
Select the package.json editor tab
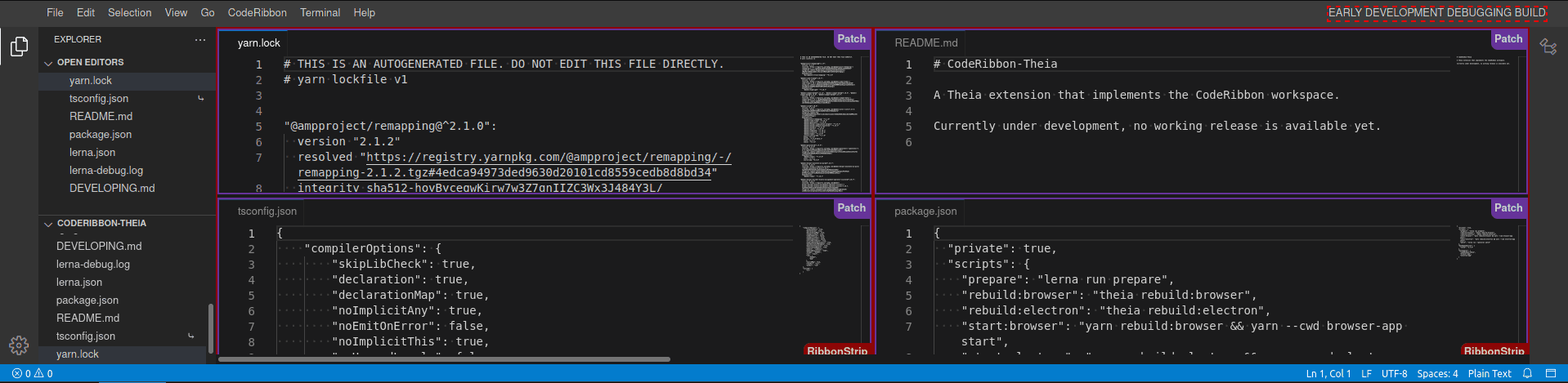click(x=925, y=211)
